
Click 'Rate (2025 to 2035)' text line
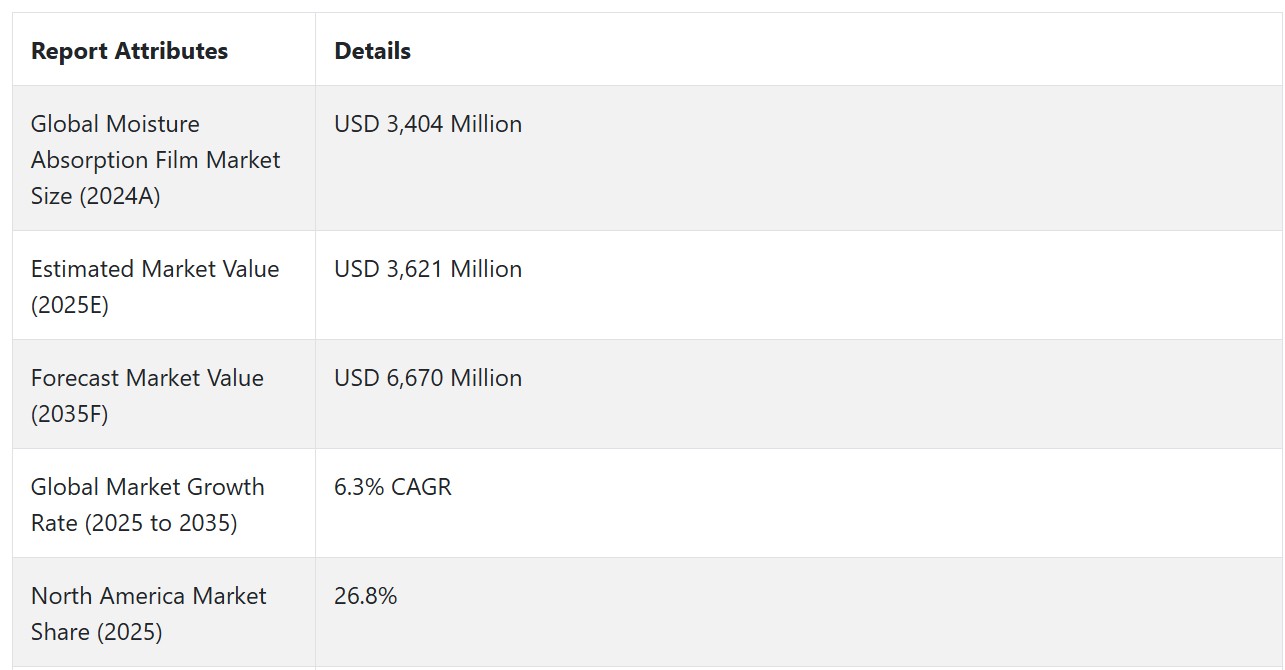(134, 523)
